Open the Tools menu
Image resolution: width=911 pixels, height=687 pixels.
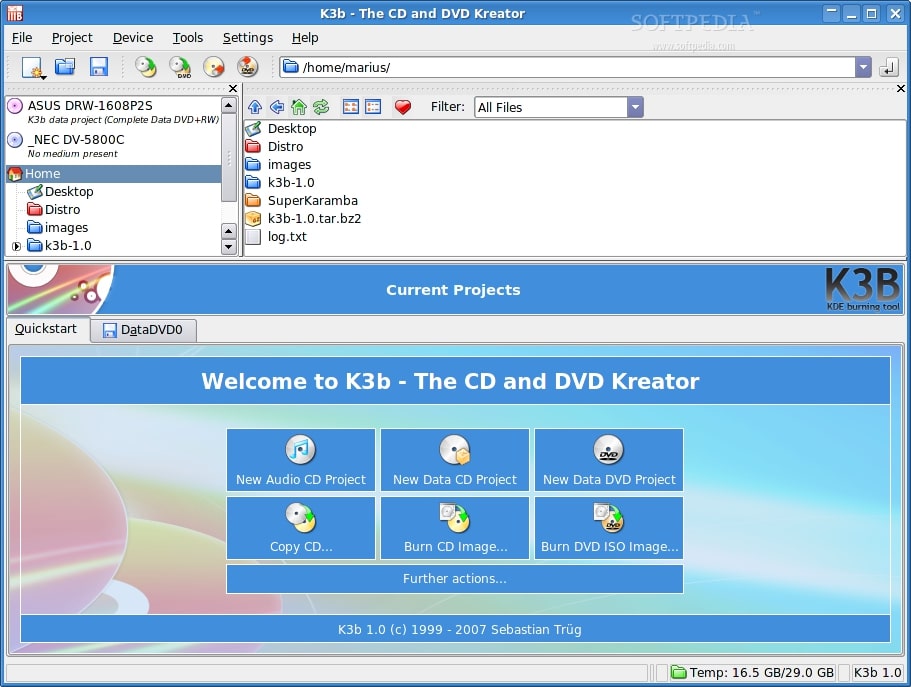point(187,38)
